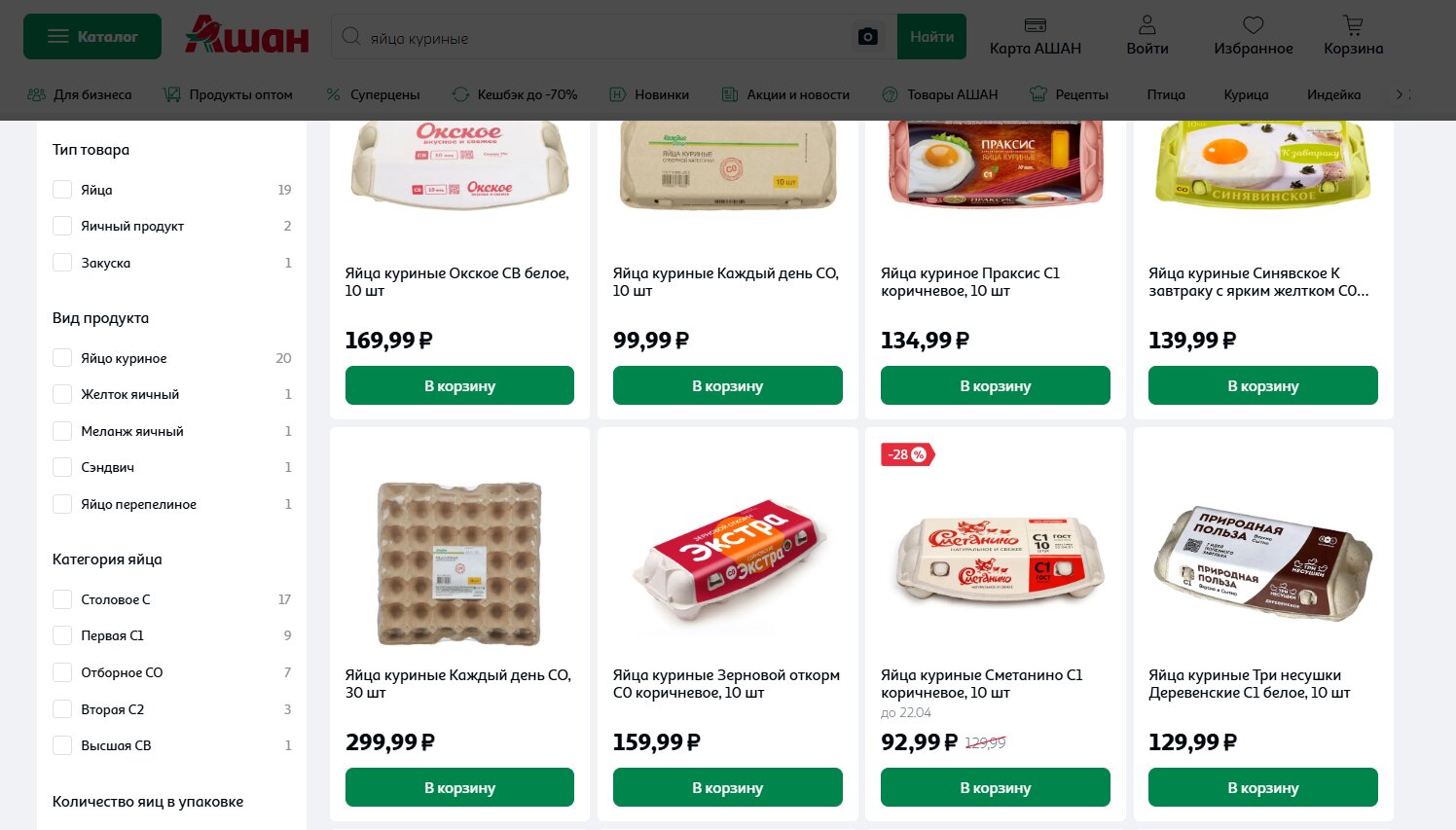Open the Три несушки egg thumbnail

(1262, 563)
